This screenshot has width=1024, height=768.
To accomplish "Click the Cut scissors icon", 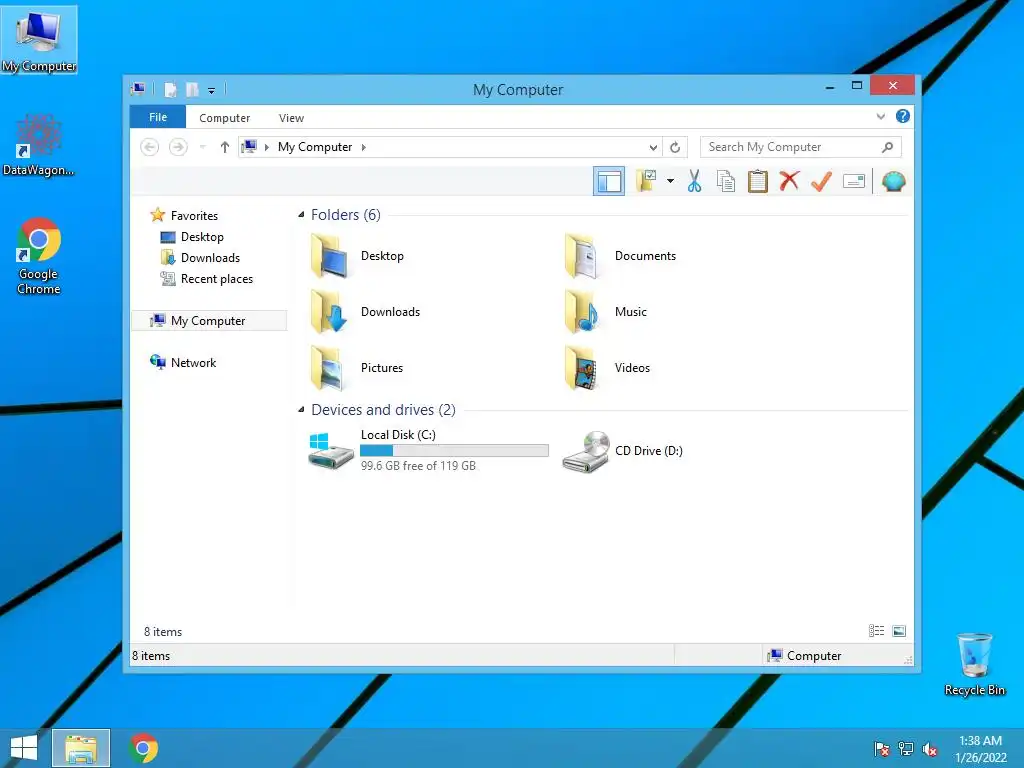I will 694,181.
